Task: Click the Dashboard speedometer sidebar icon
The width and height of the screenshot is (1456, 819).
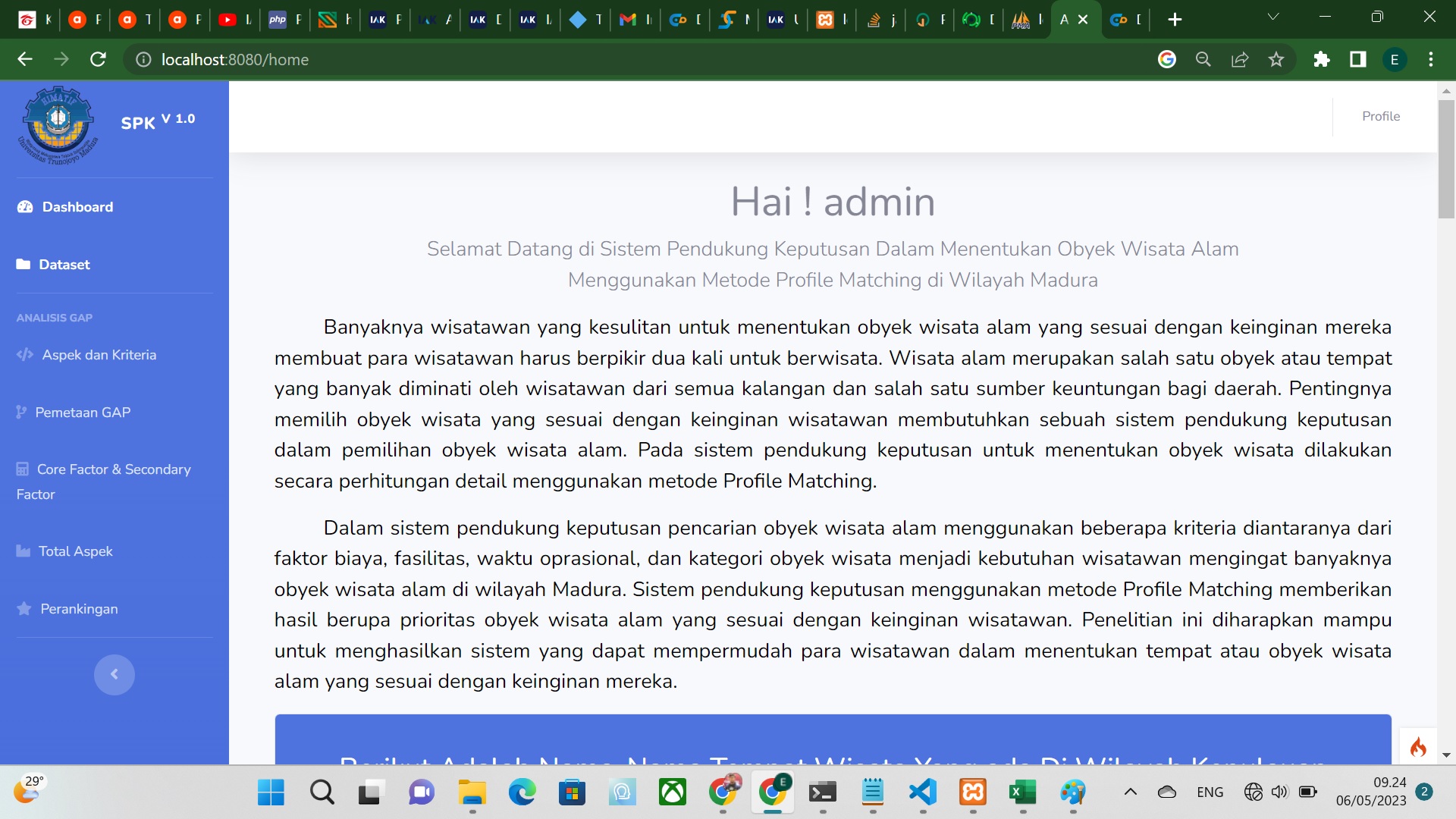Action: 25,207
